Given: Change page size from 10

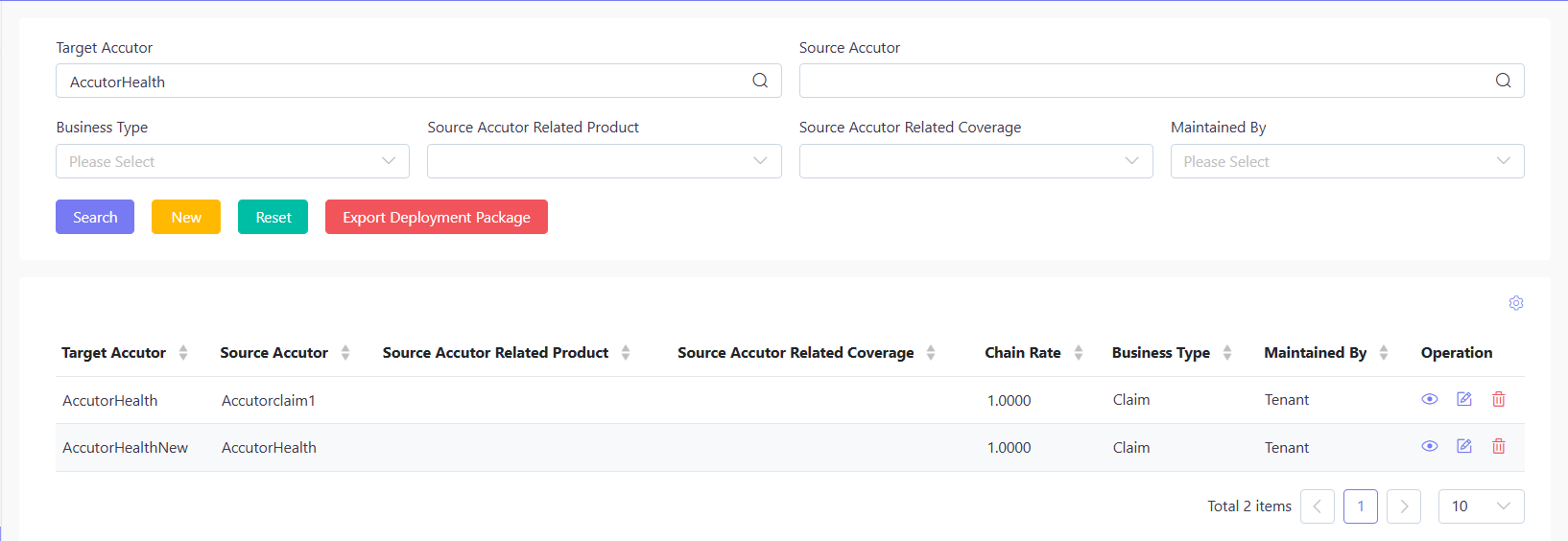Looking at the screenshot, I should (1482, 506).
